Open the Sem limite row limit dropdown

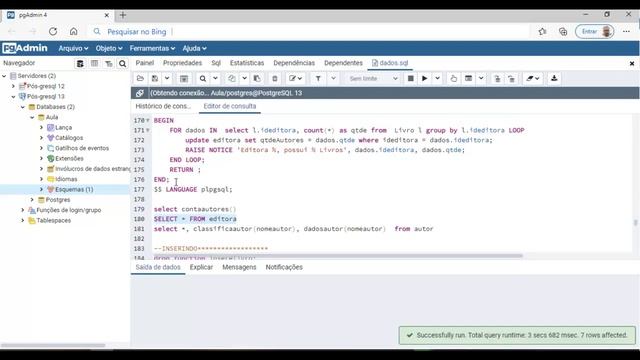373,78
